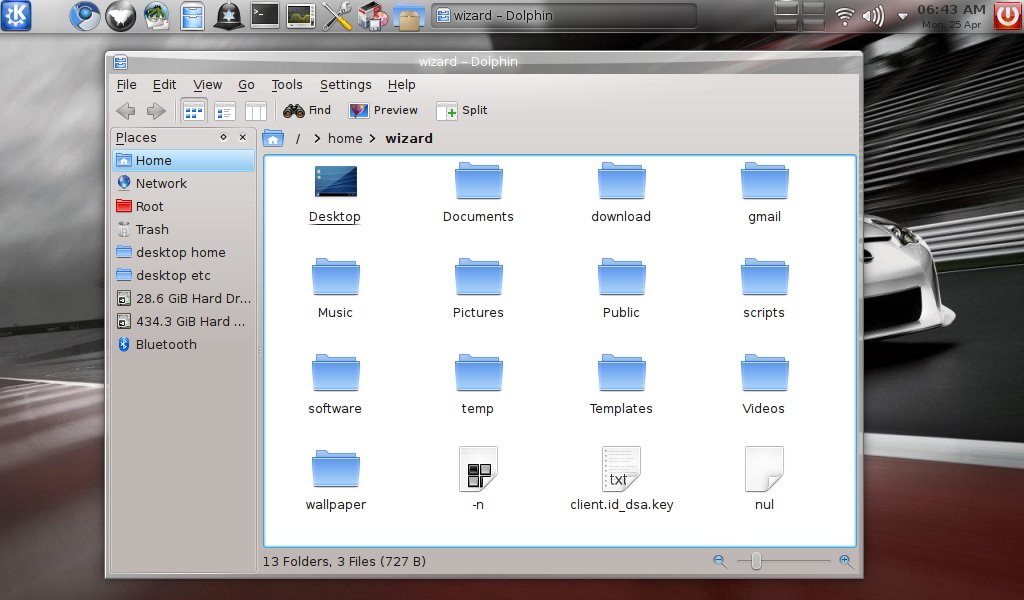Open the Settings menu
The height and width of the screenshot is (600, 1024).
click(x=345, y=85)
